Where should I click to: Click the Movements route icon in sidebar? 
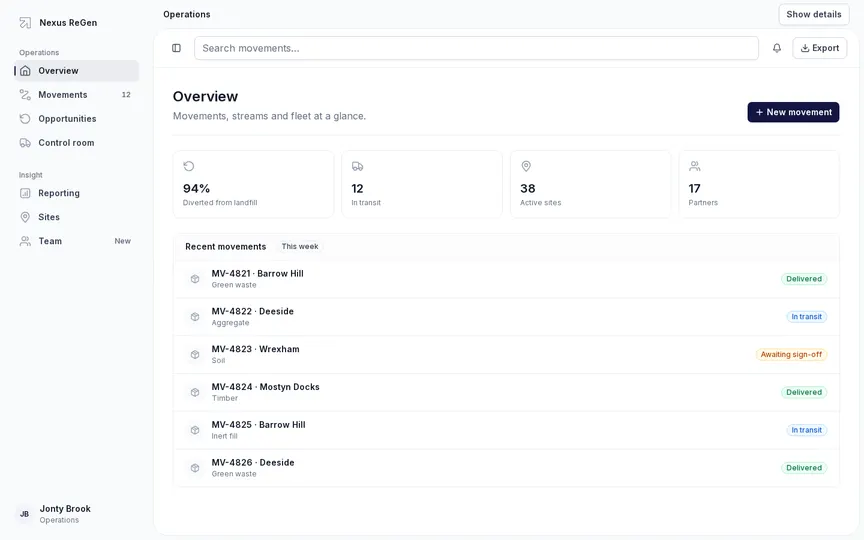click(25, 95)
